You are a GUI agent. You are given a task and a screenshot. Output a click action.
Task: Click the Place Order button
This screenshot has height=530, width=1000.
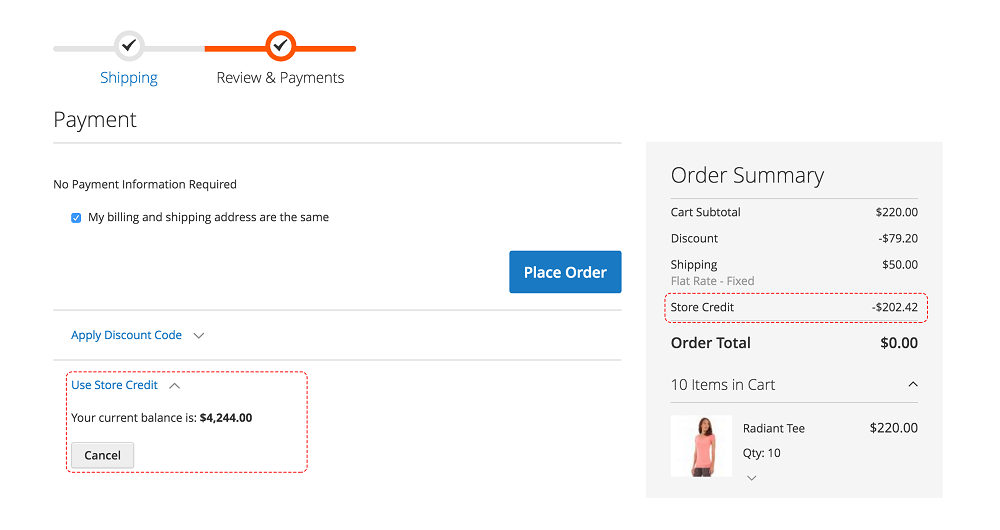pyautogui.click(x=565, y=272)
